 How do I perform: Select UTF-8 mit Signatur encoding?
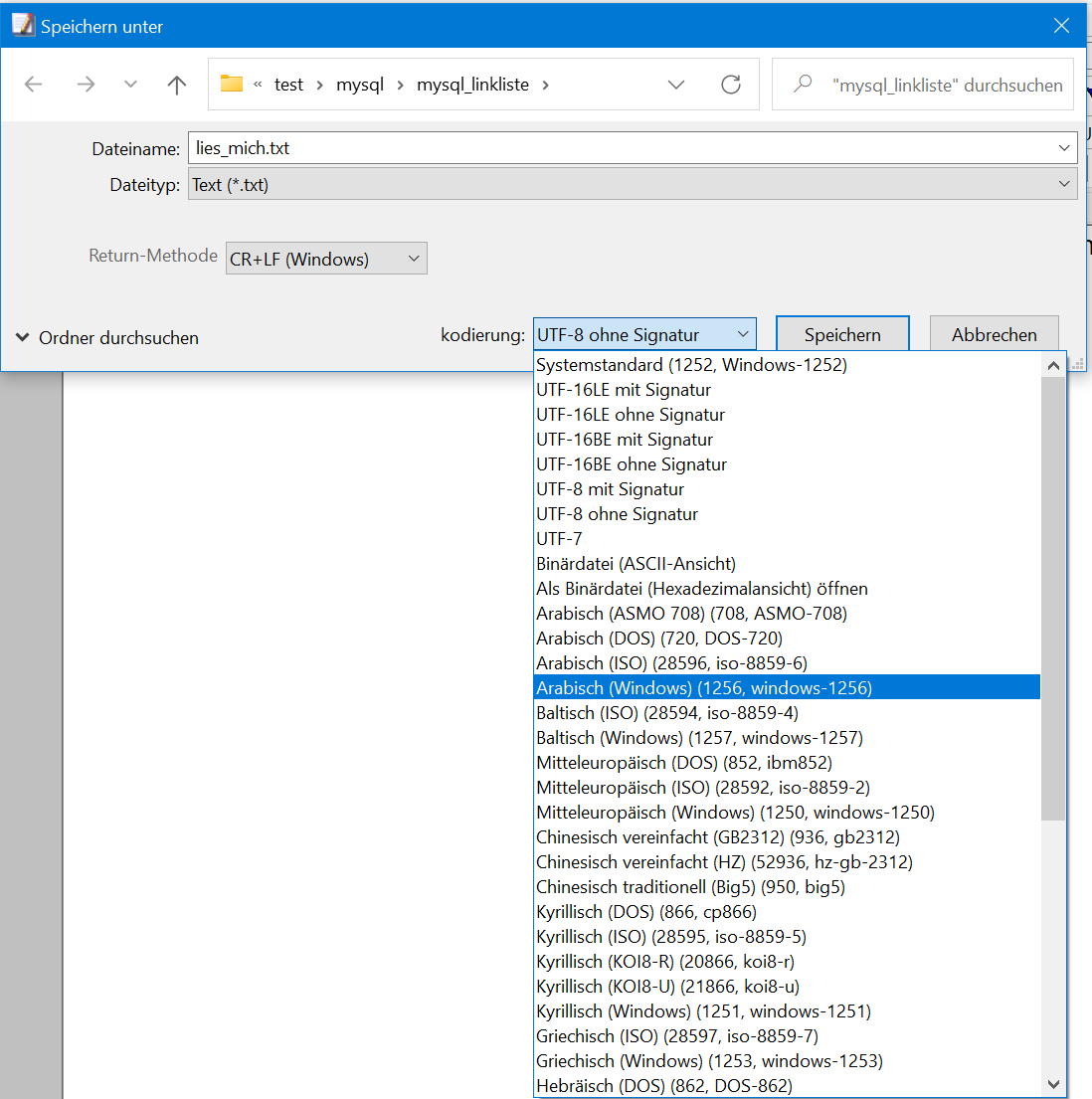(x=610, y=489)
